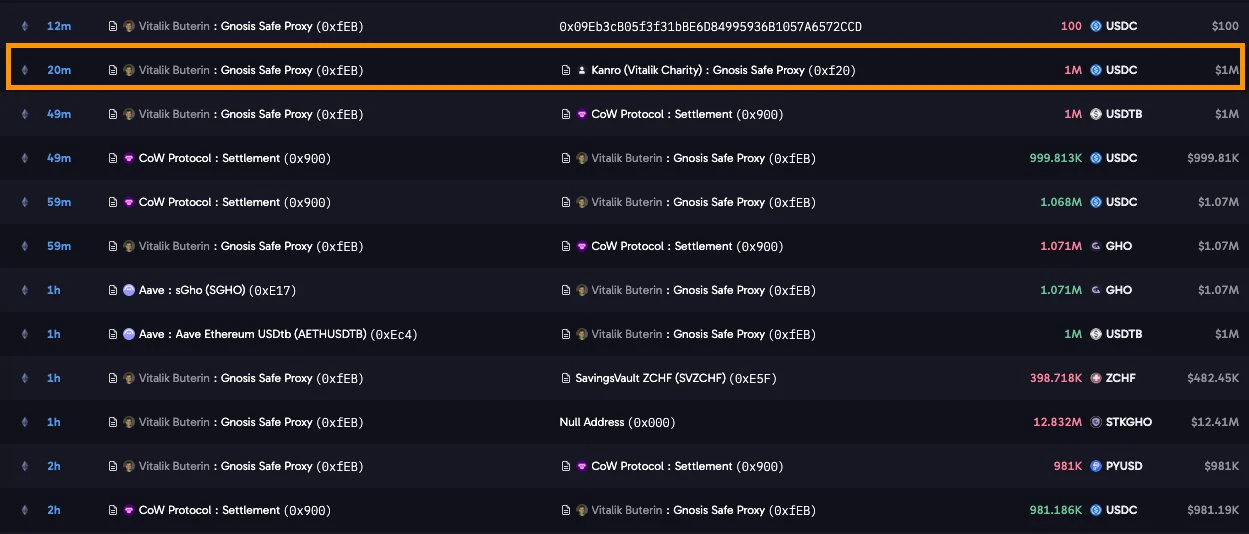
Task: Click the PYUSD token icon
Action: point(1096,466)
